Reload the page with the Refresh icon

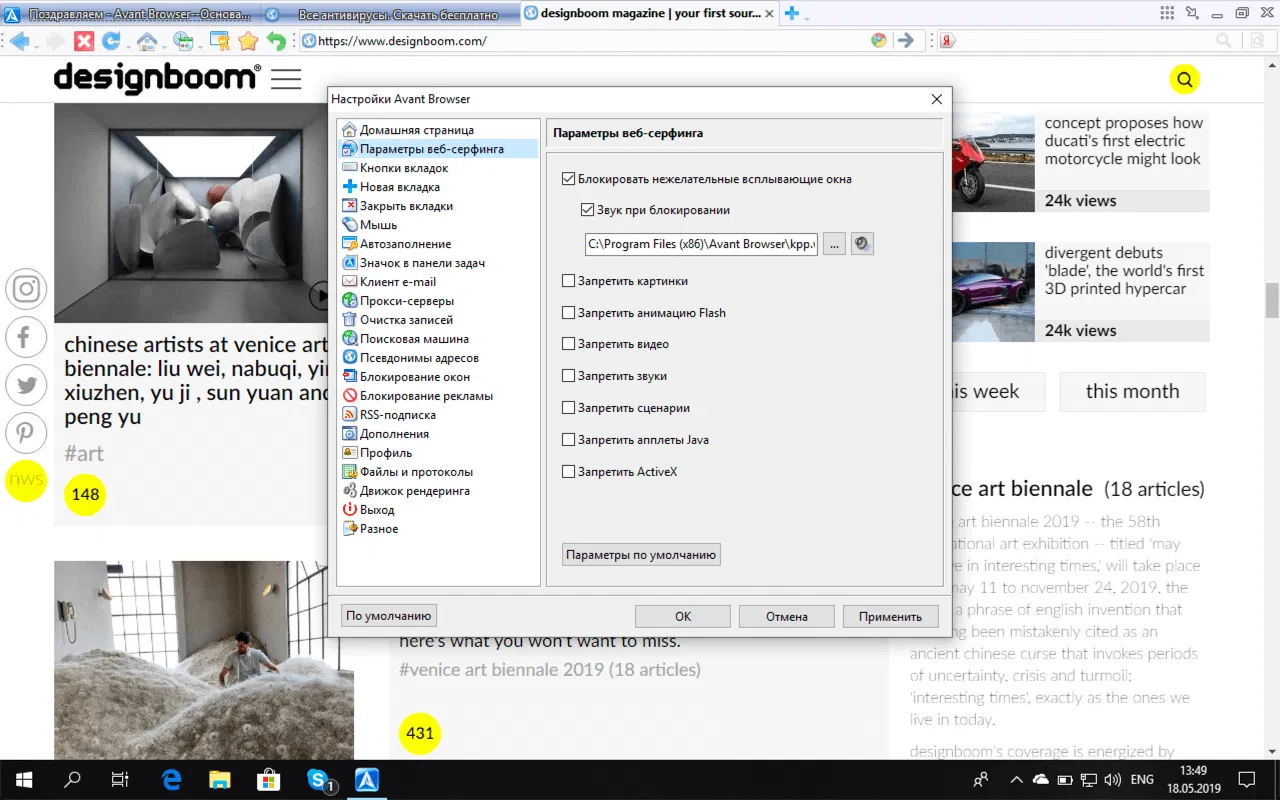(111, 41)
